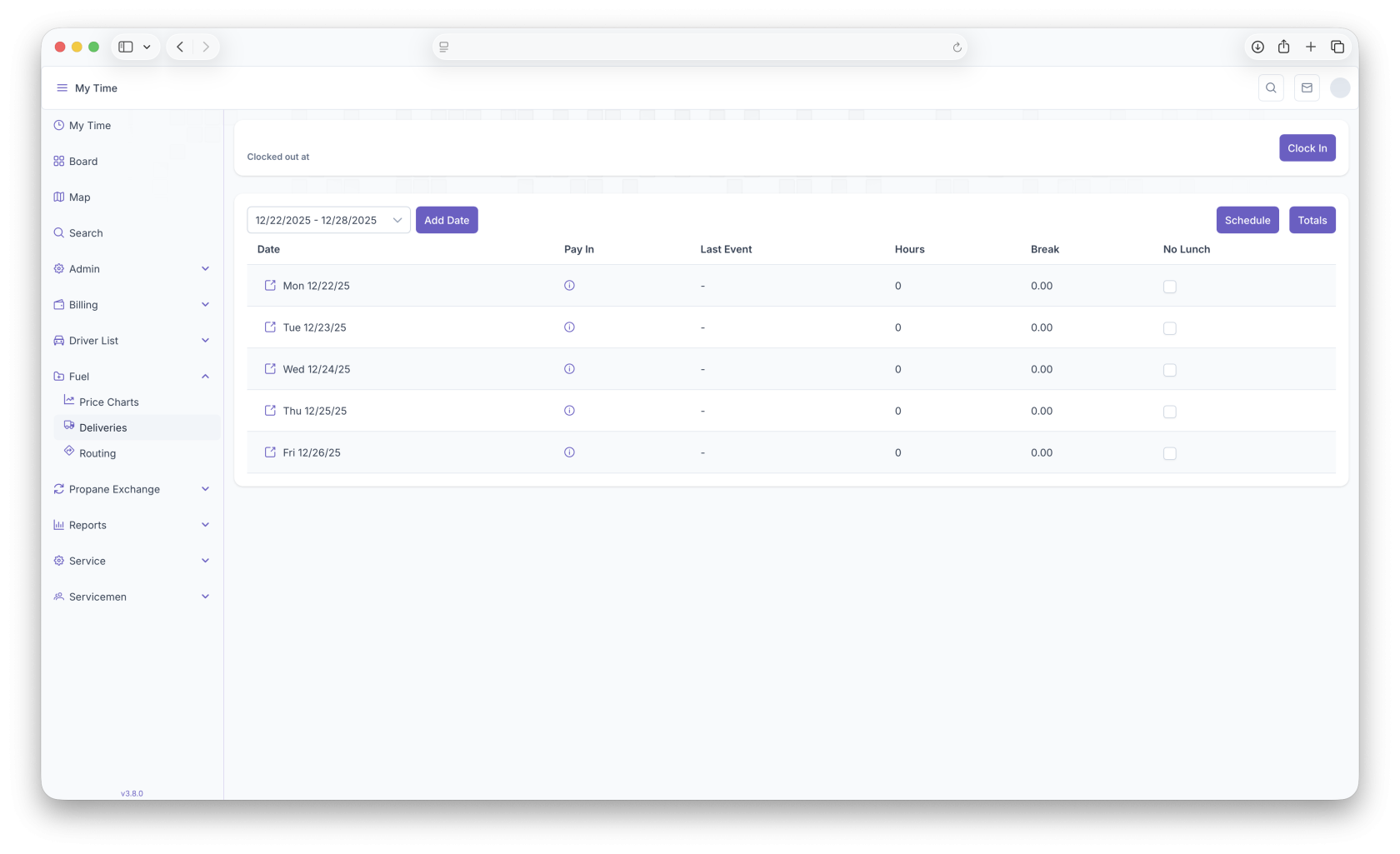
Task: Click the browser address bar
Action: pos(698,47)
